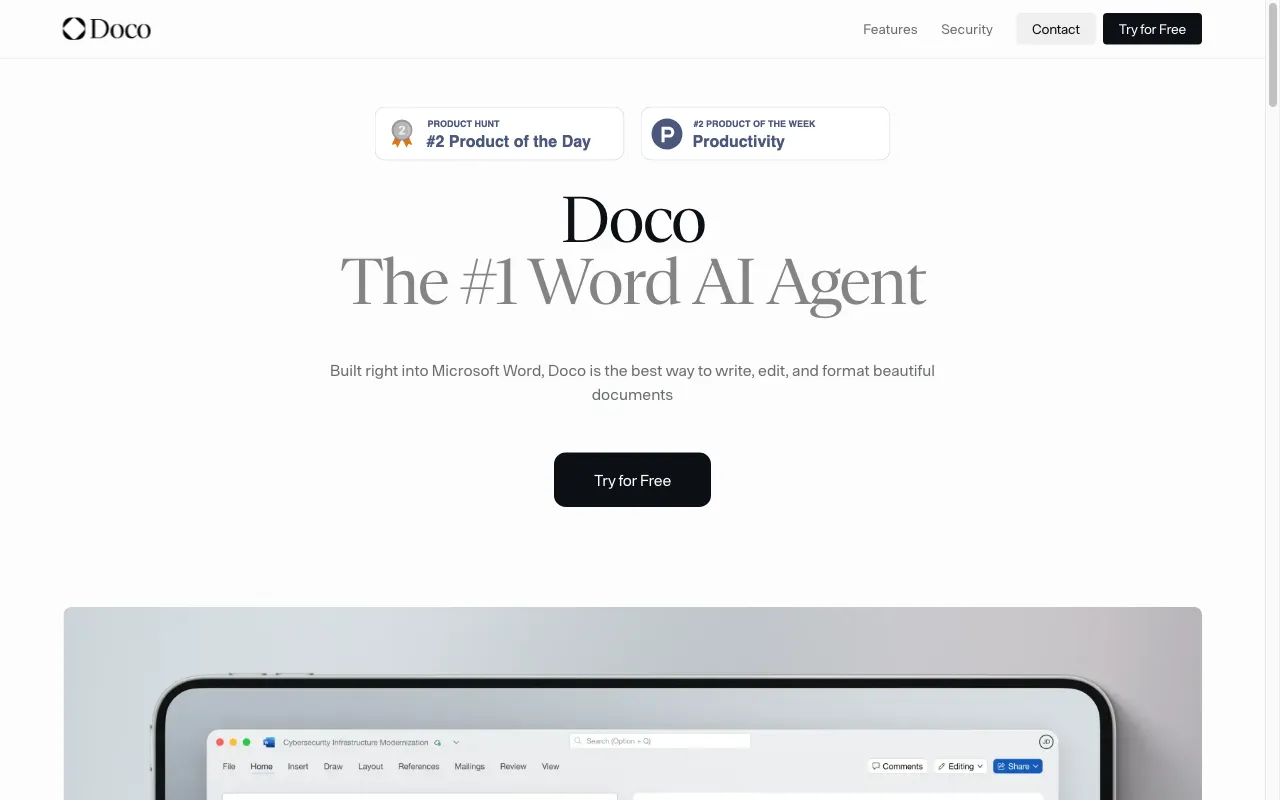Expand the chevron next to the document title
This screenshot has height=800, width=1280.
coord(456,743)
